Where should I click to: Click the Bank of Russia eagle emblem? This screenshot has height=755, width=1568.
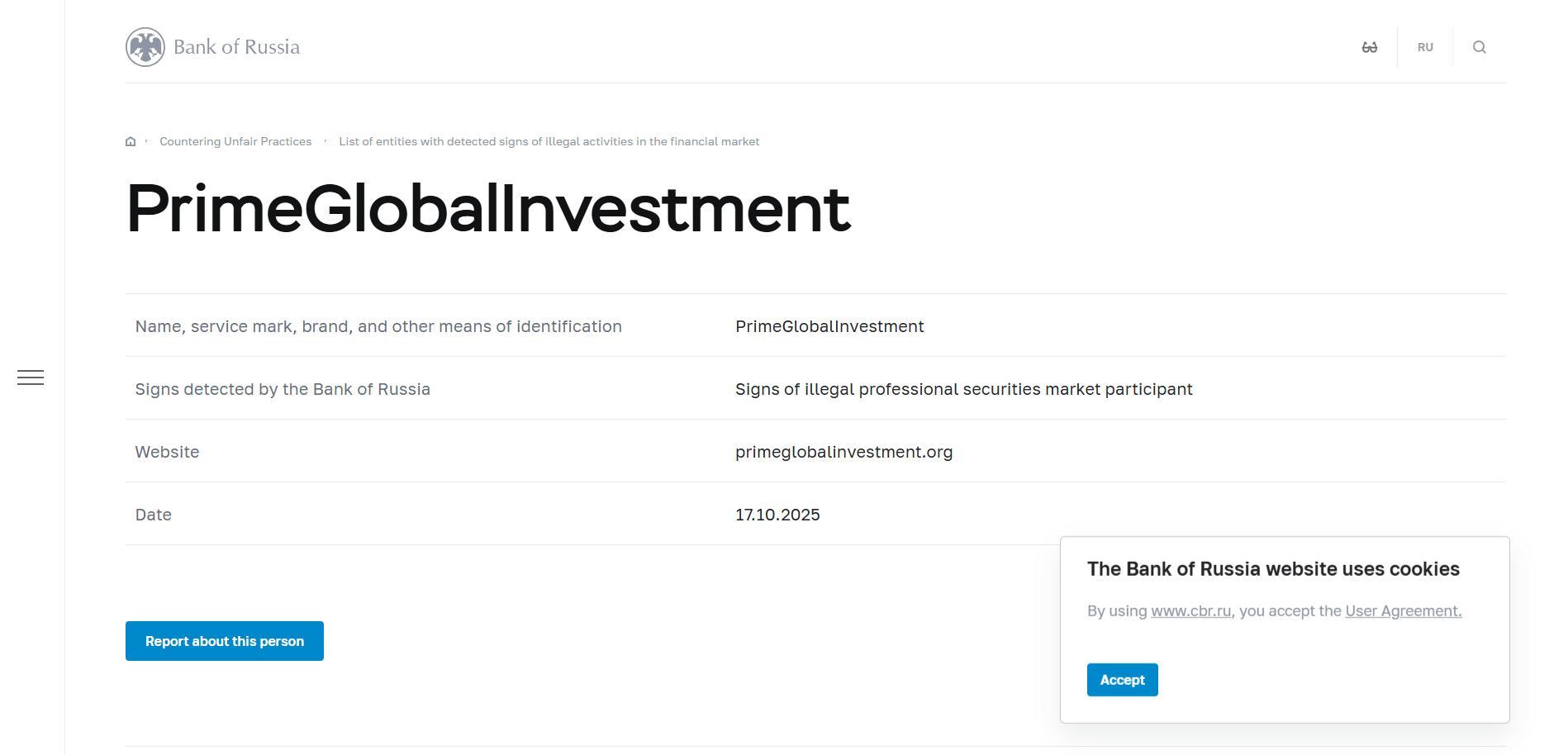tap(145, 47)
